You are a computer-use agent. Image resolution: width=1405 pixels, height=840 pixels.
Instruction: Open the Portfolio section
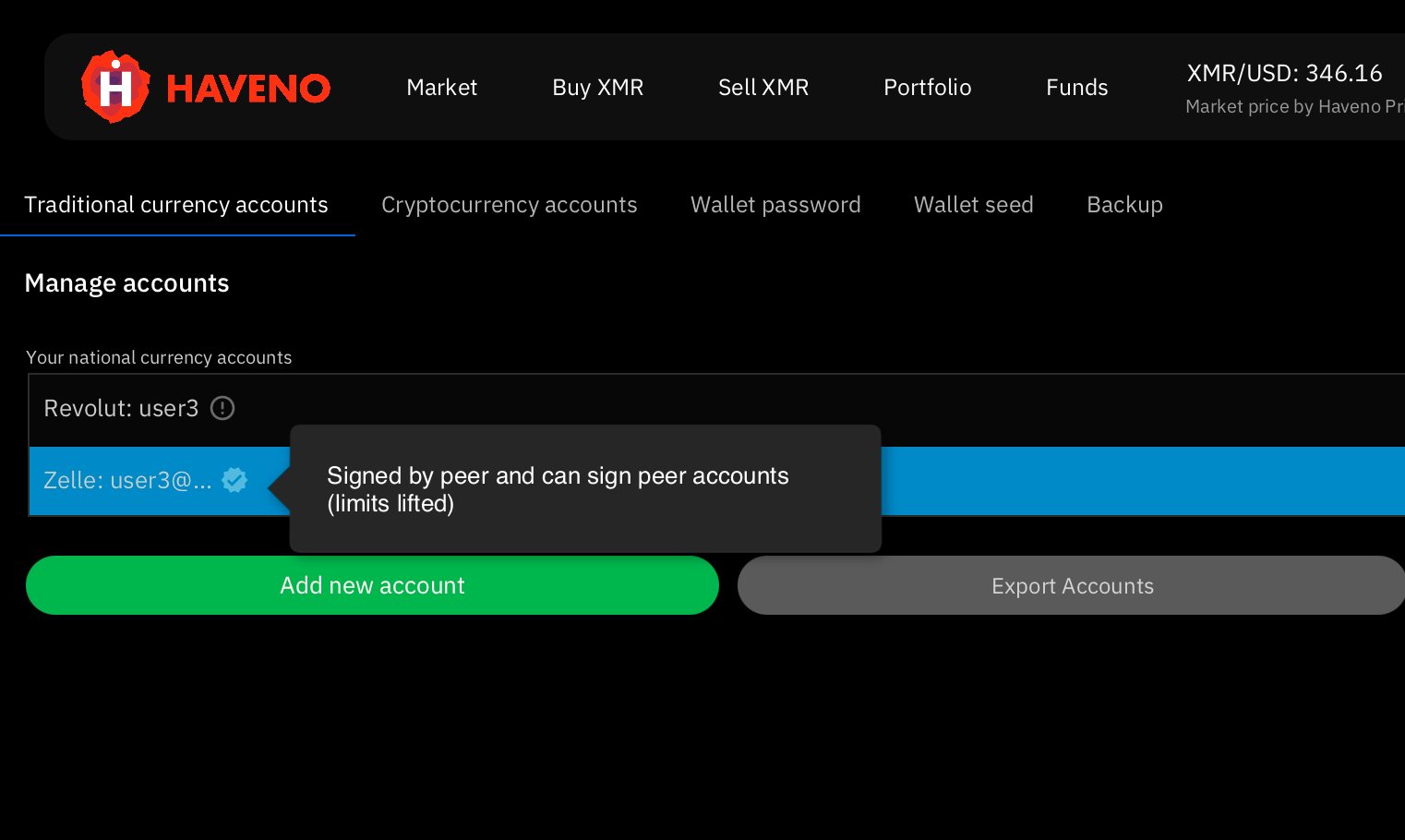(x=928, y=87)
